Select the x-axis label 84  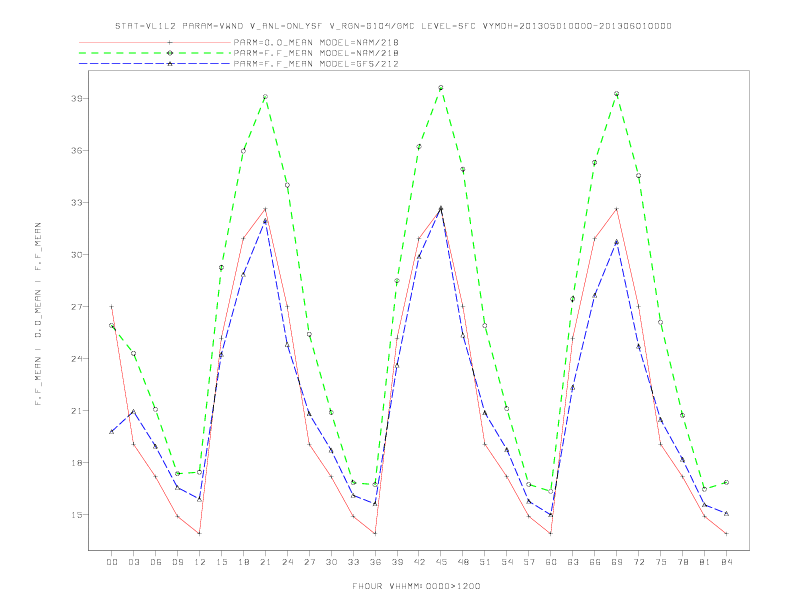(726, 562)
